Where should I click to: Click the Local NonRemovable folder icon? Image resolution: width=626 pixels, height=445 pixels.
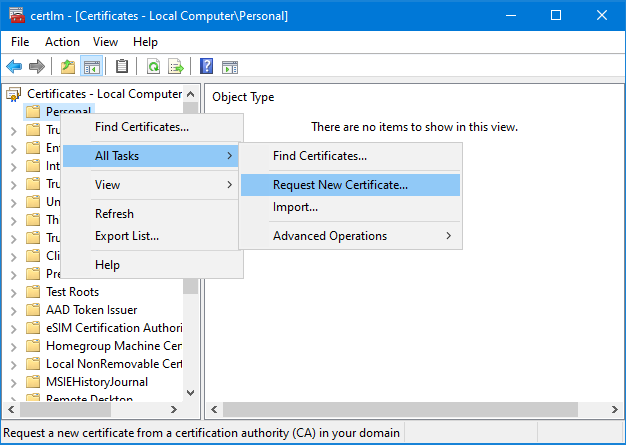point(33,364)
